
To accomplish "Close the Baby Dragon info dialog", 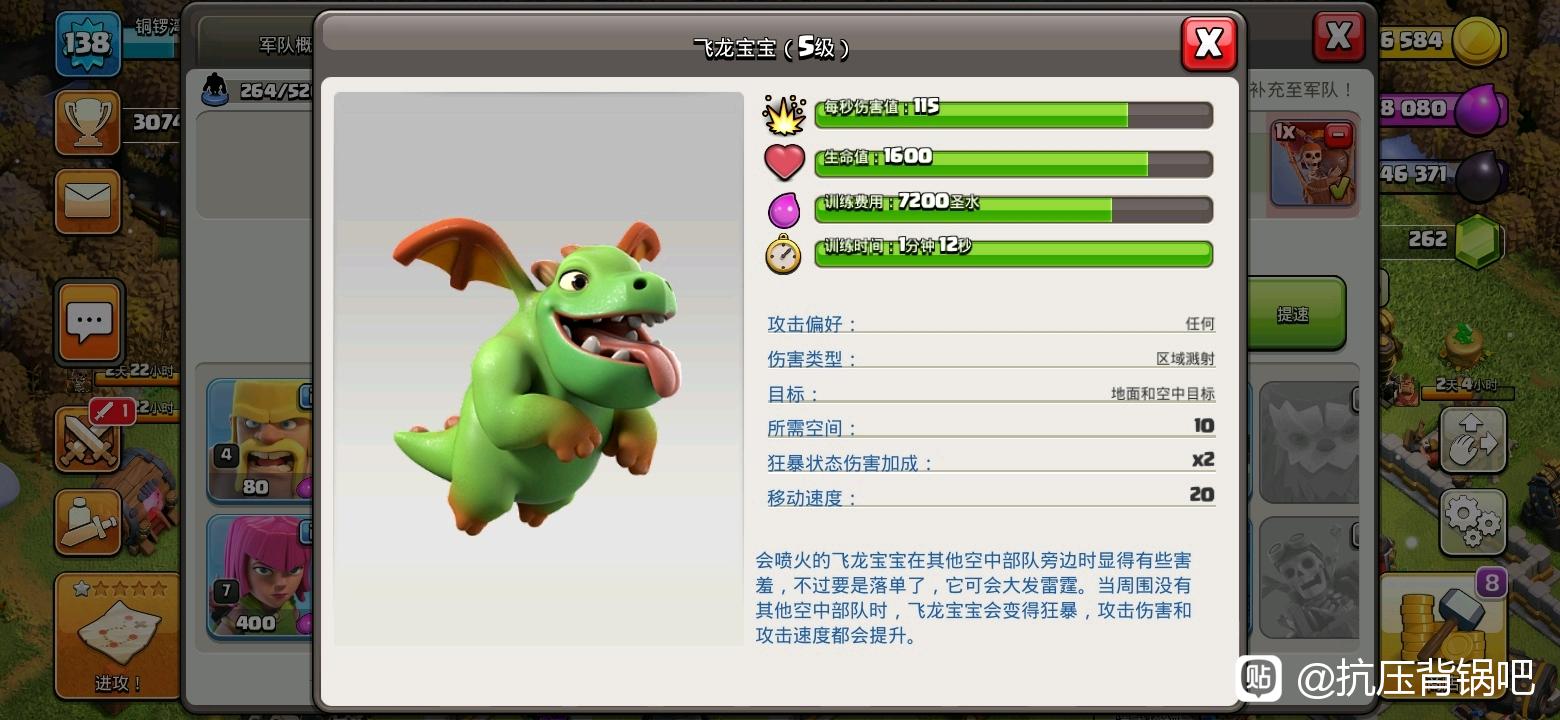I will click(1209, 43).
